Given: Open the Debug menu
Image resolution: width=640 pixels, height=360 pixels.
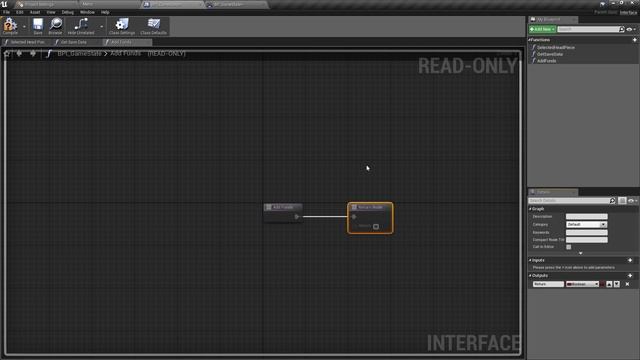Looking at the screenshot, I should (67, 12).
